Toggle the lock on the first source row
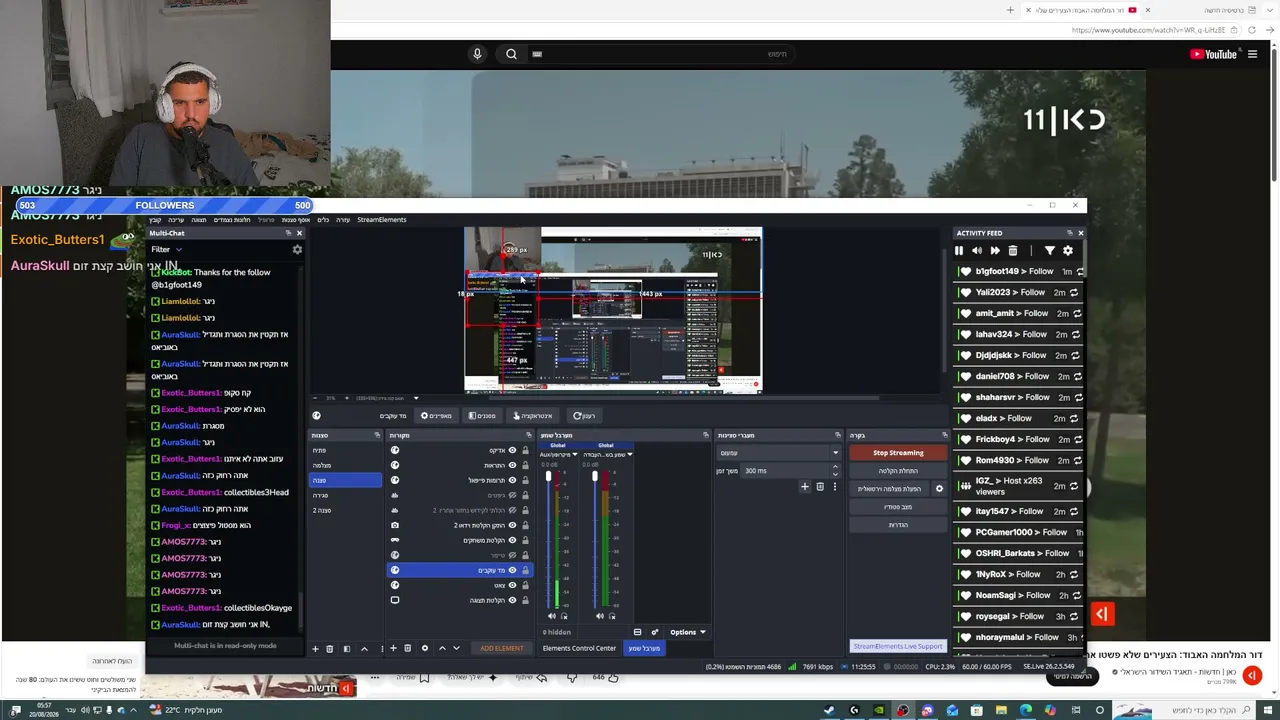Viewport: 1280px width, 720px height. click(x=525, y=450)
